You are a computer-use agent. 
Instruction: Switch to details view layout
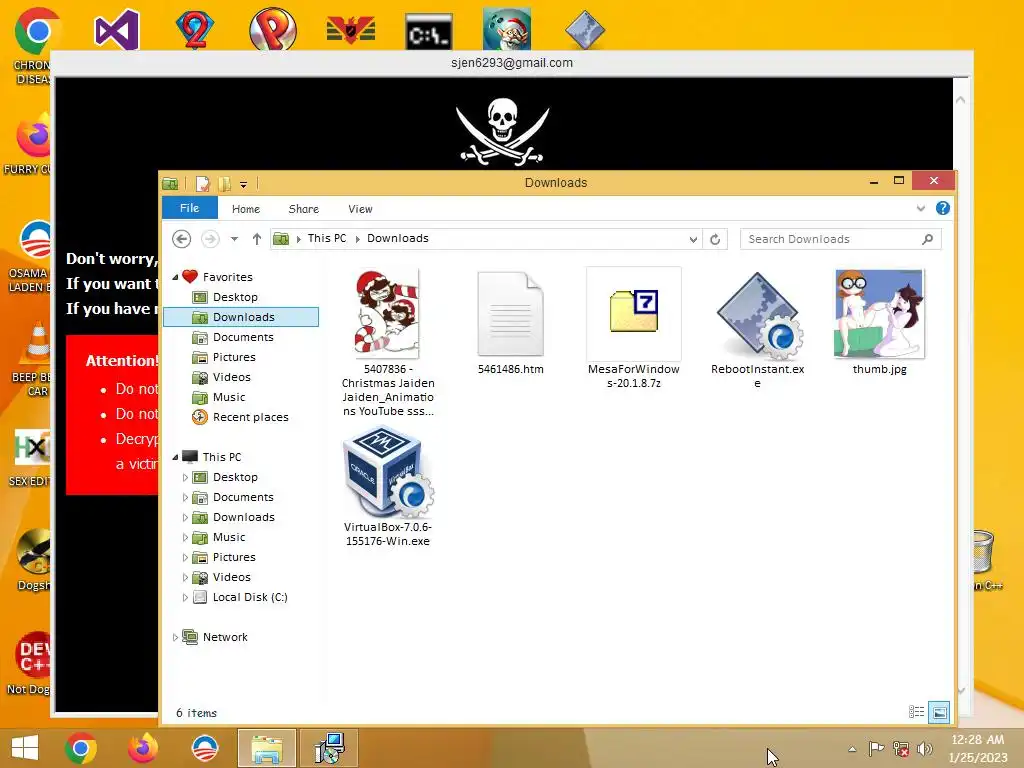pyautogui.click(x=916, y=712)
